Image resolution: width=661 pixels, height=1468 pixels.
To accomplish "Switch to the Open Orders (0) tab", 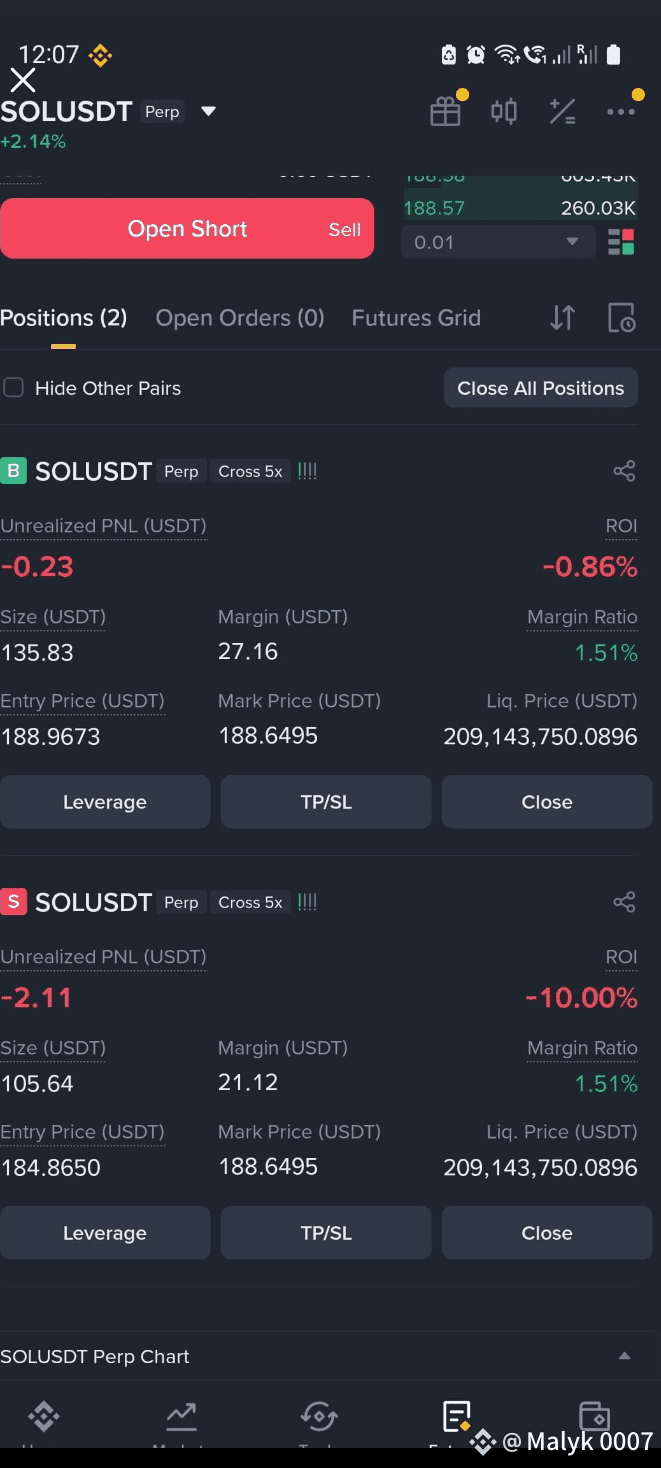I will click(x=240, y=318).
